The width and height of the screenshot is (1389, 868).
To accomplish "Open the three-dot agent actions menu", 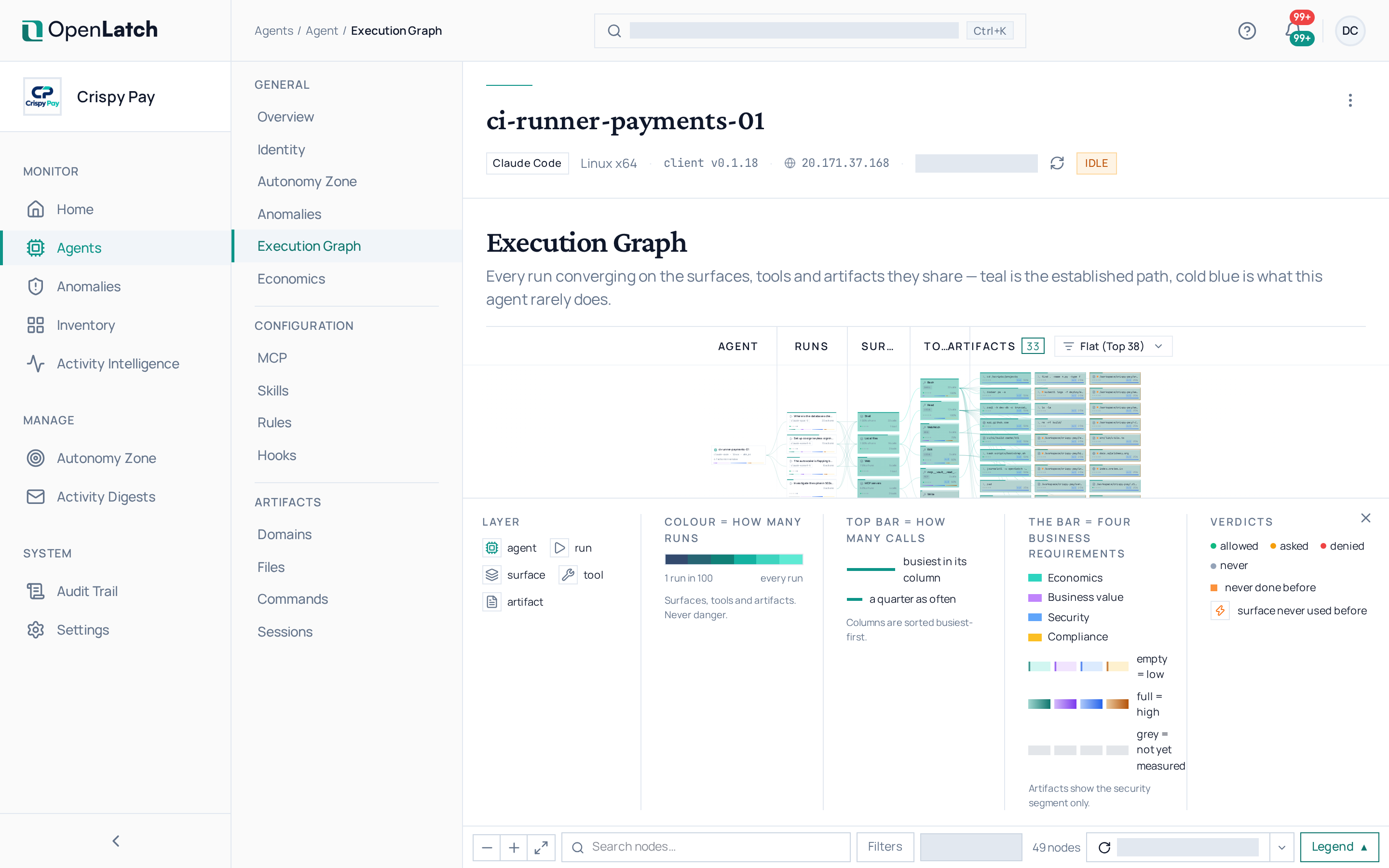I will (x=1350, y=100).
